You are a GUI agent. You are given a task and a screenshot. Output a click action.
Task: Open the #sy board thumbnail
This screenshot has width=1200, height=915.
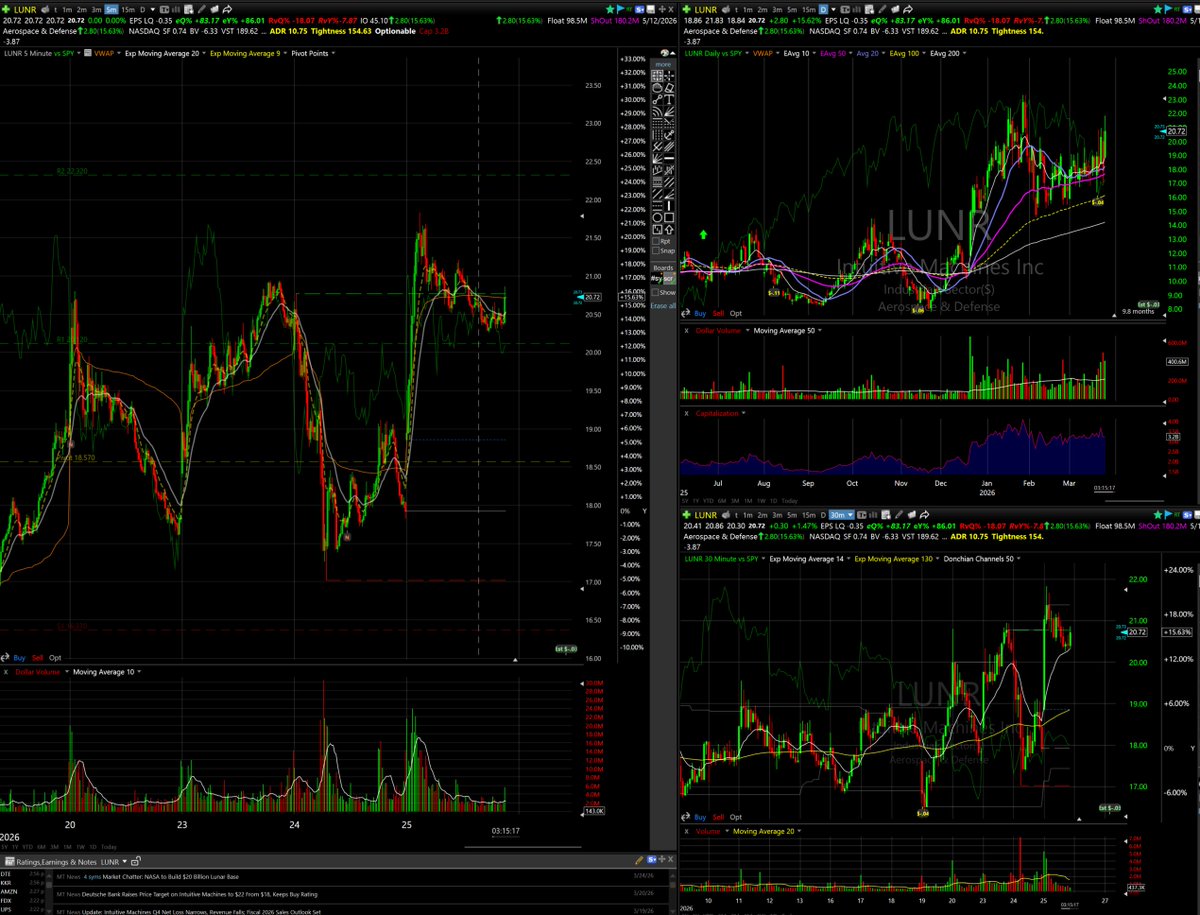click(x=656, y=279)
